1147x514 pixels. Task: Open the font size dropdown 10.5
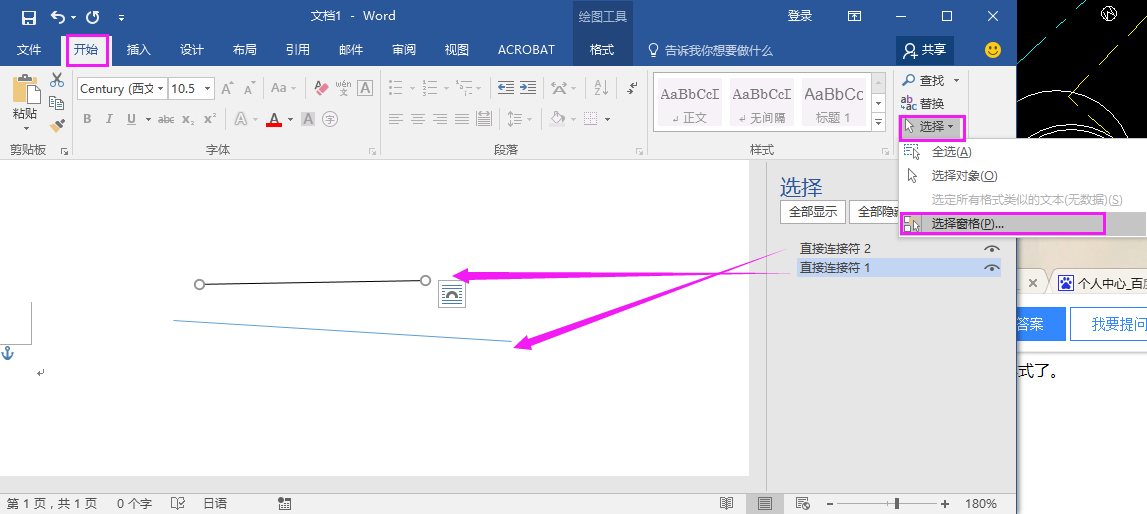click(208, 88)
